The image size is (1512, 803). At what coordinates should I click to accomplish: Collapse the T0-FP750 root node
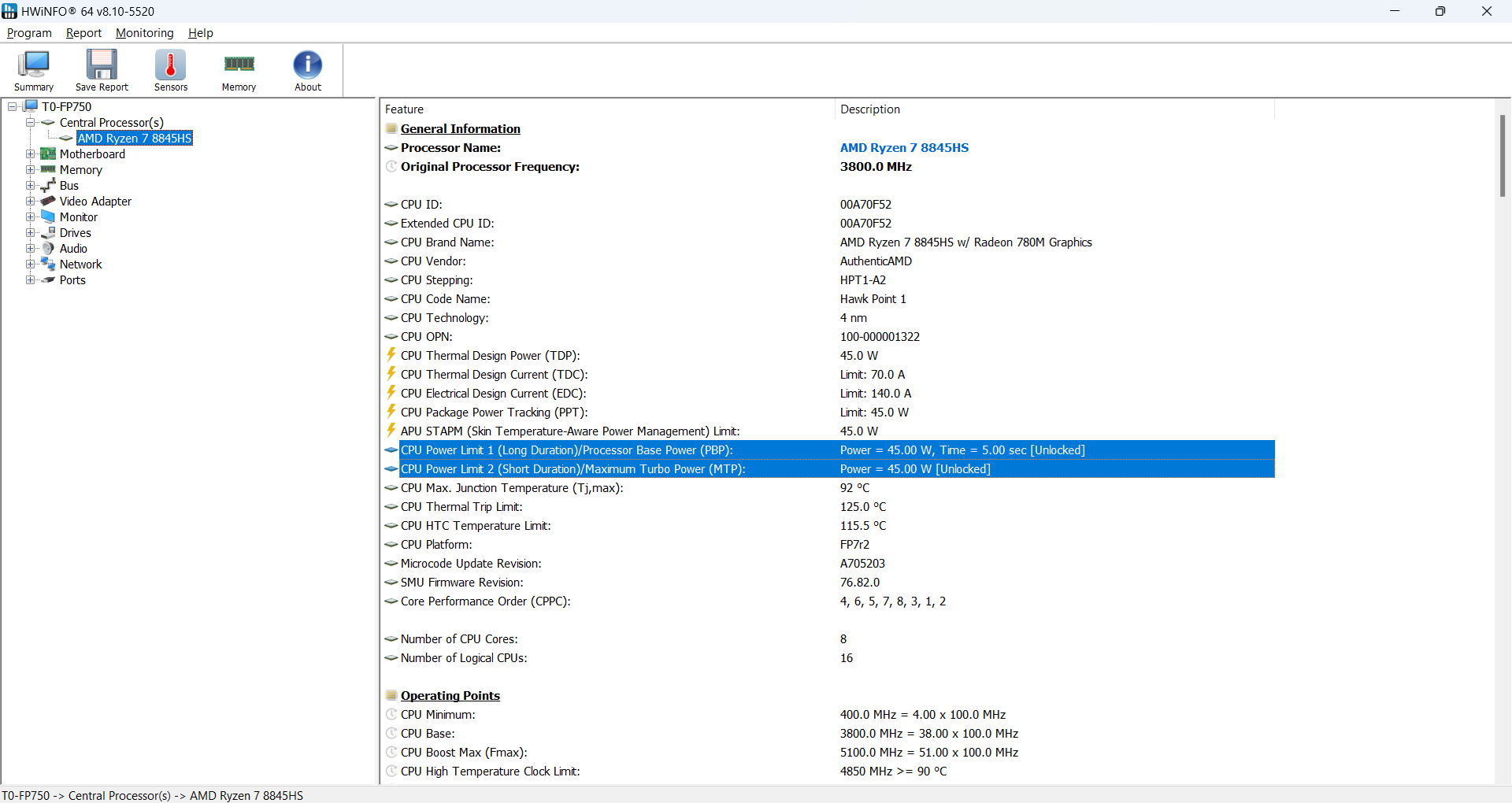tap(13, 106)
